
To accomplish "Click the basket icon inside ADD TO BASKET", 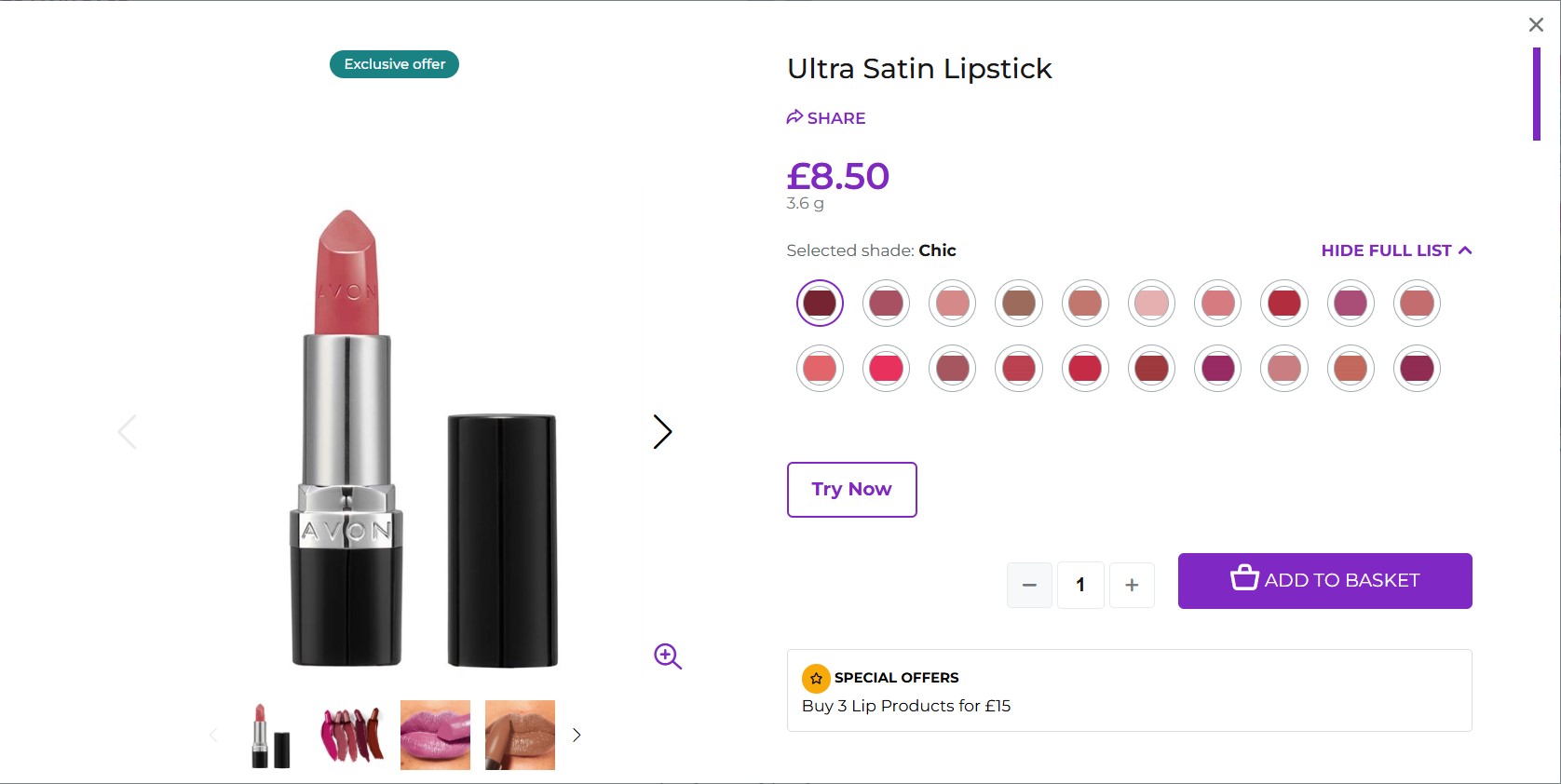I will pyautogui.click(x=1242, y=578).
